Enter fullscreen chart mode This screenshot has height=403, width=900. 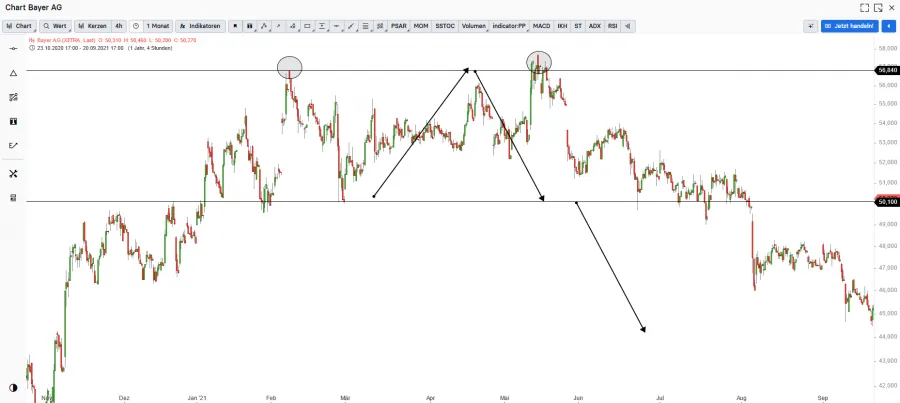click(x=864, y=7)
